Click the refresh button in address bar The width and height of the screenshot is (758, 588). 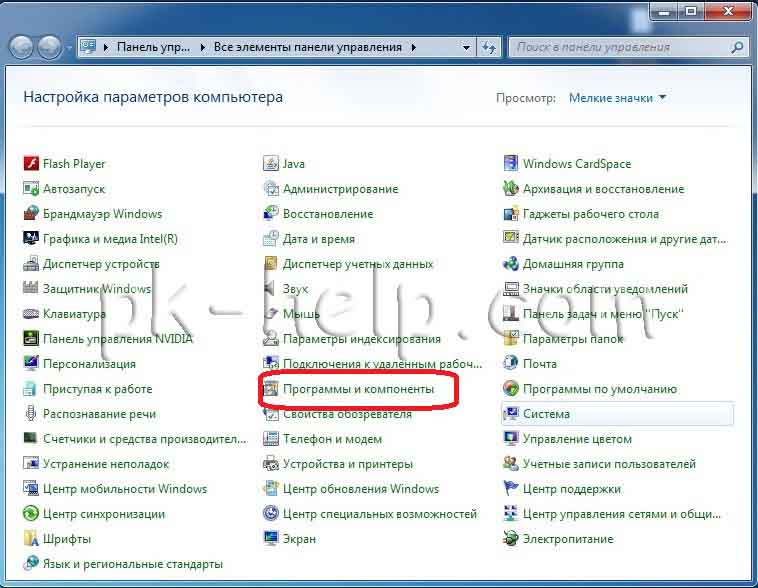[489, 47]
